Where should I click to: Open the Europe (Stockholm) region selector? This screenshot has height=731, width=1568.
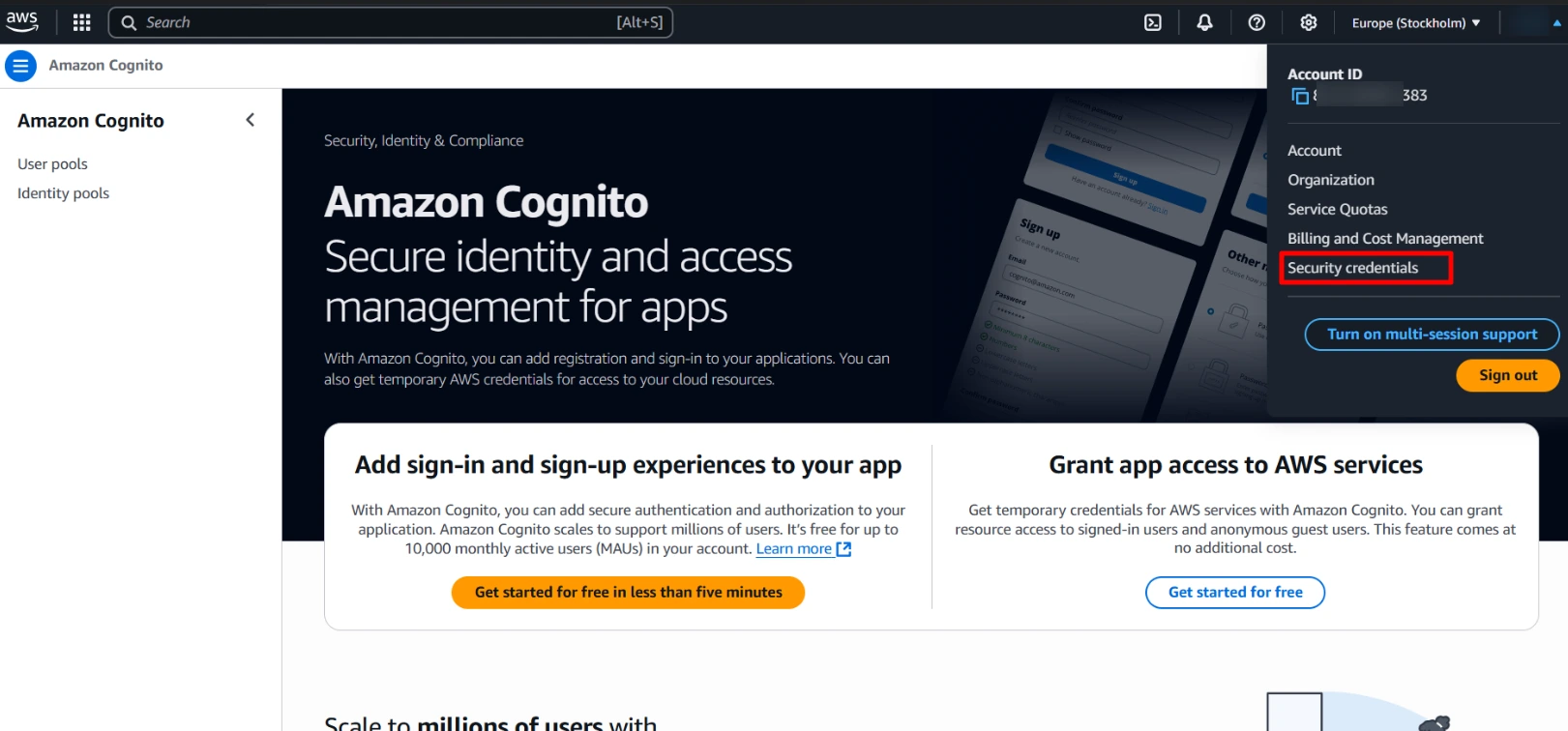(1416, 23)
